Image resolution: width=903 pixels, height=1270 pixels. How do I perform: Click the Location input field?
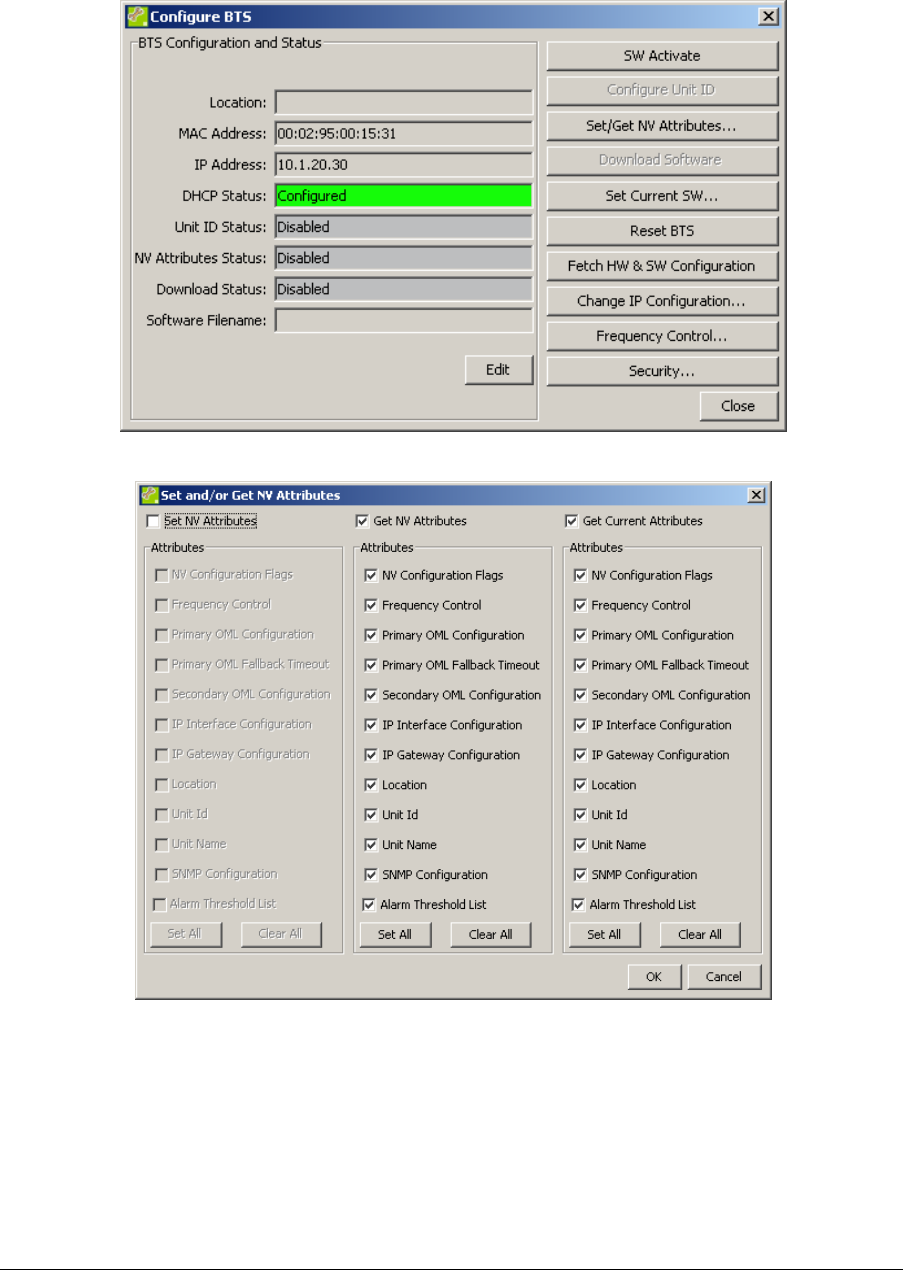(404, 103)
